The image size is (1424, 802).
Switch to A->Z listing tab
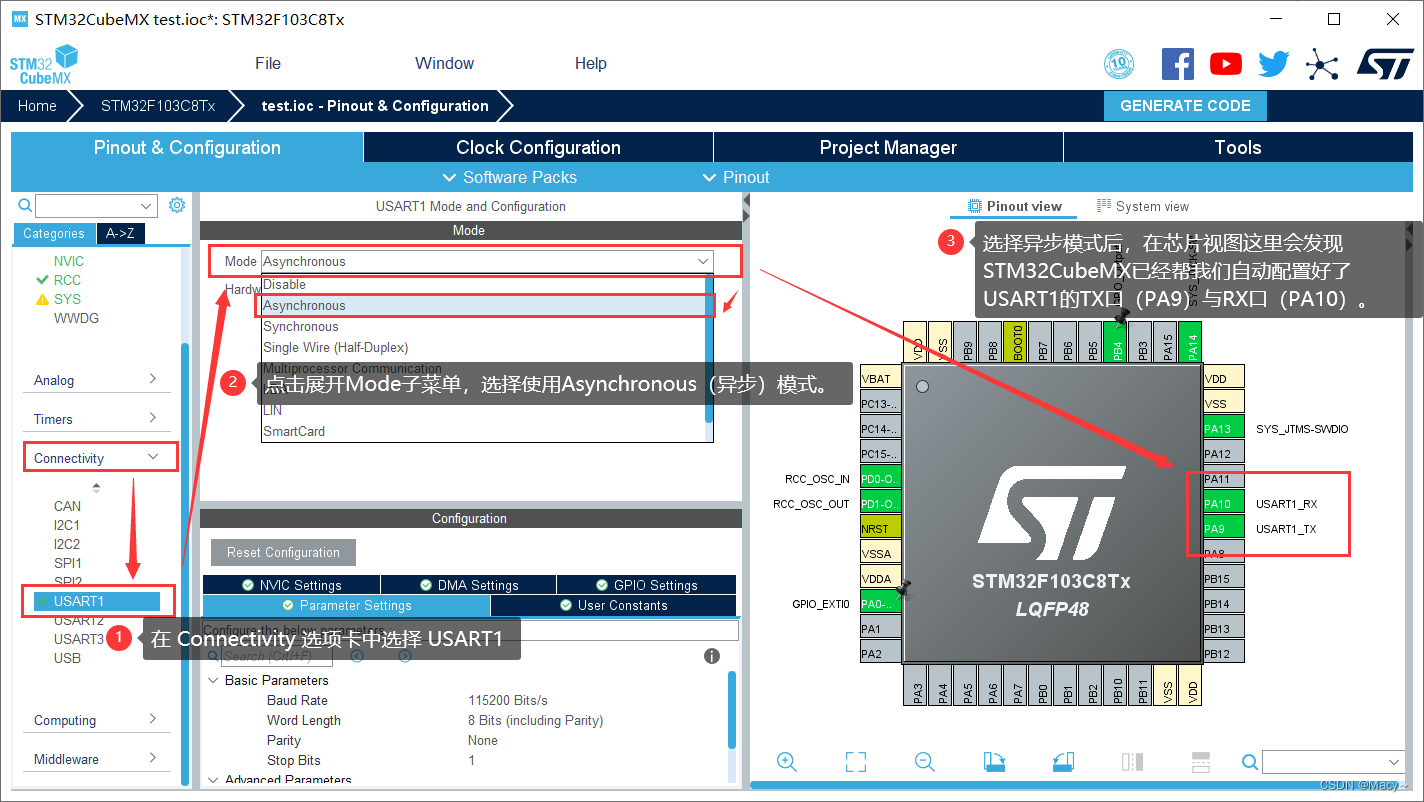tap(120, 233)
